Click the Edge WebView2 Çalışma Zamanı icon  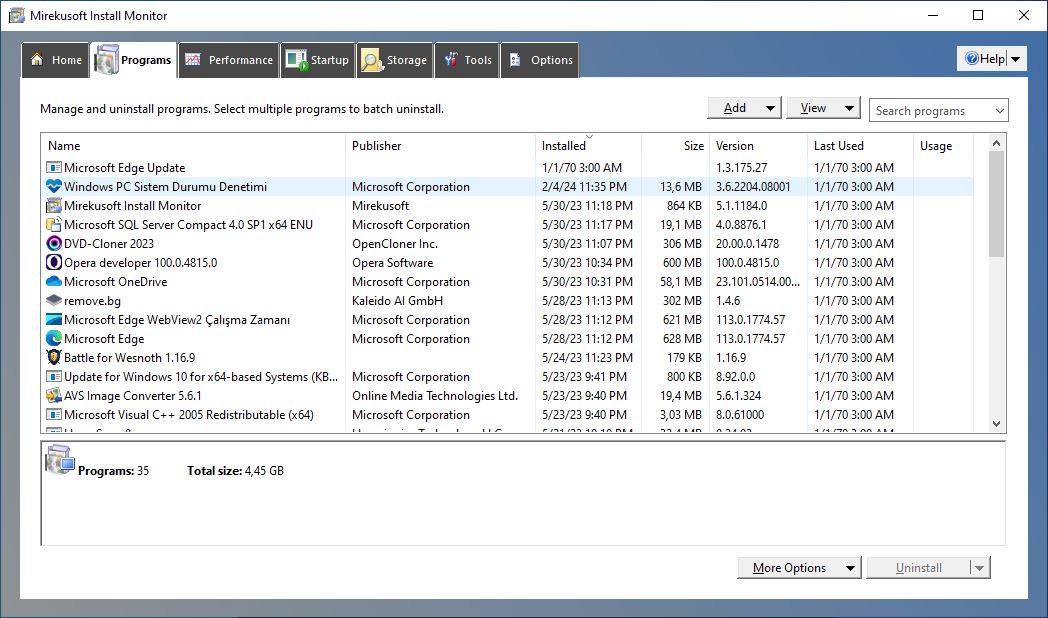coord(53,320)
